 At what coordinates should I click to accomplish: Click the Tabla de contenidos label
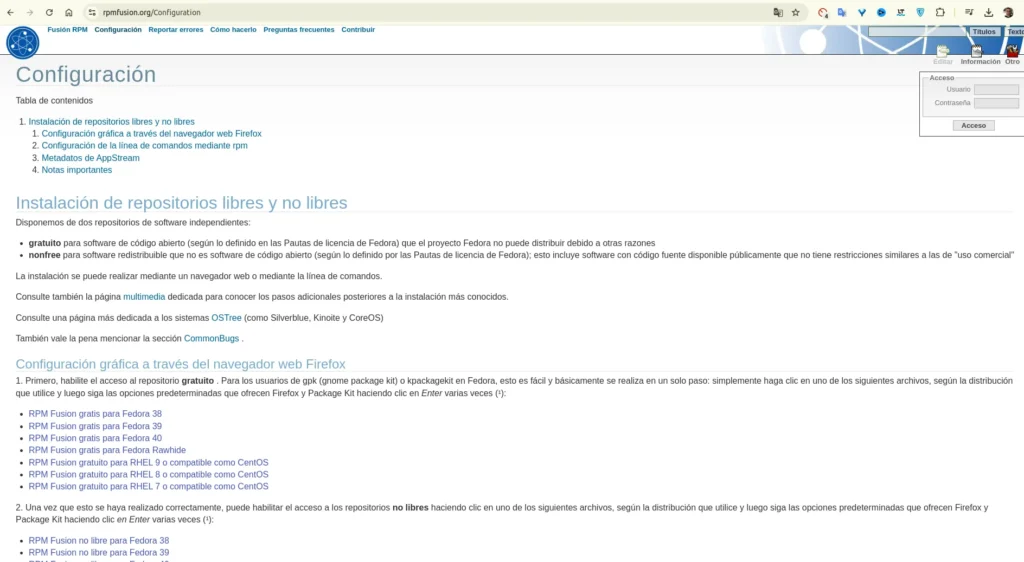tap(54, 101)
